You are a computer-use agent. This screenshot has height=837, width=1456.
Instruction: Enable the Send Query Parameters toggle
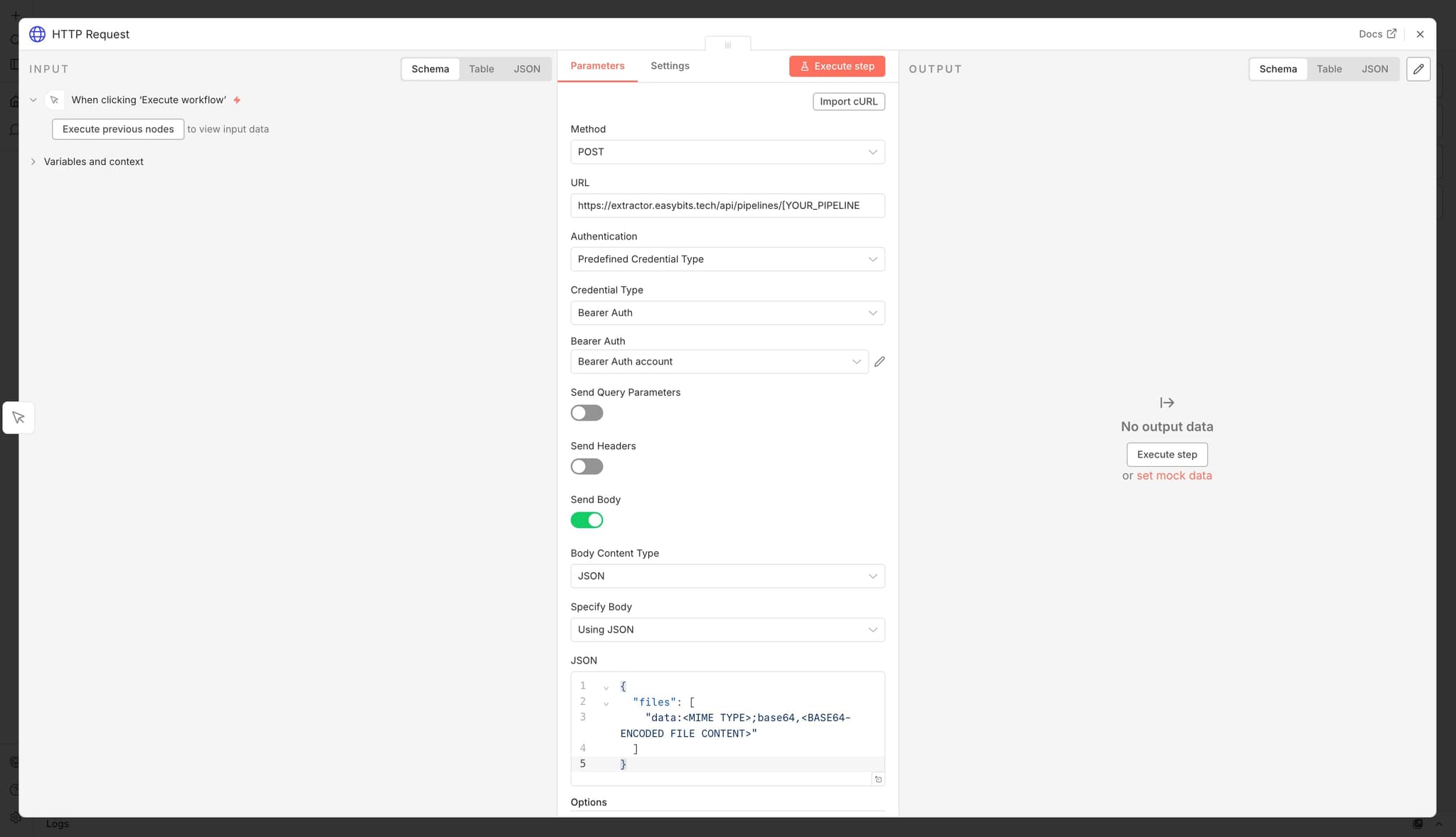(586, 412)
